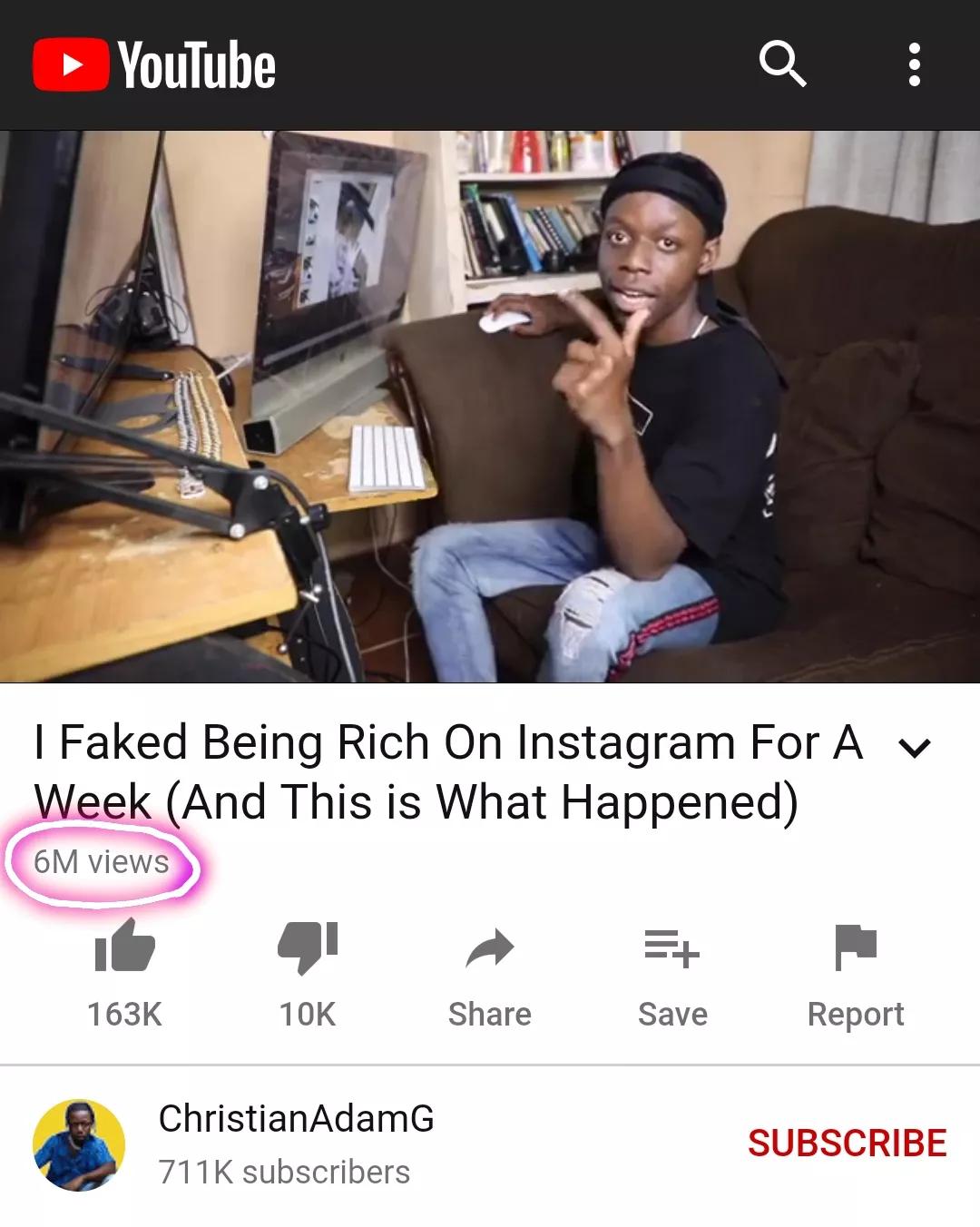The width and height of the screenshot is (980, 1227).
Task: Click the 10K dislikes count
Action: [308, 1014]
